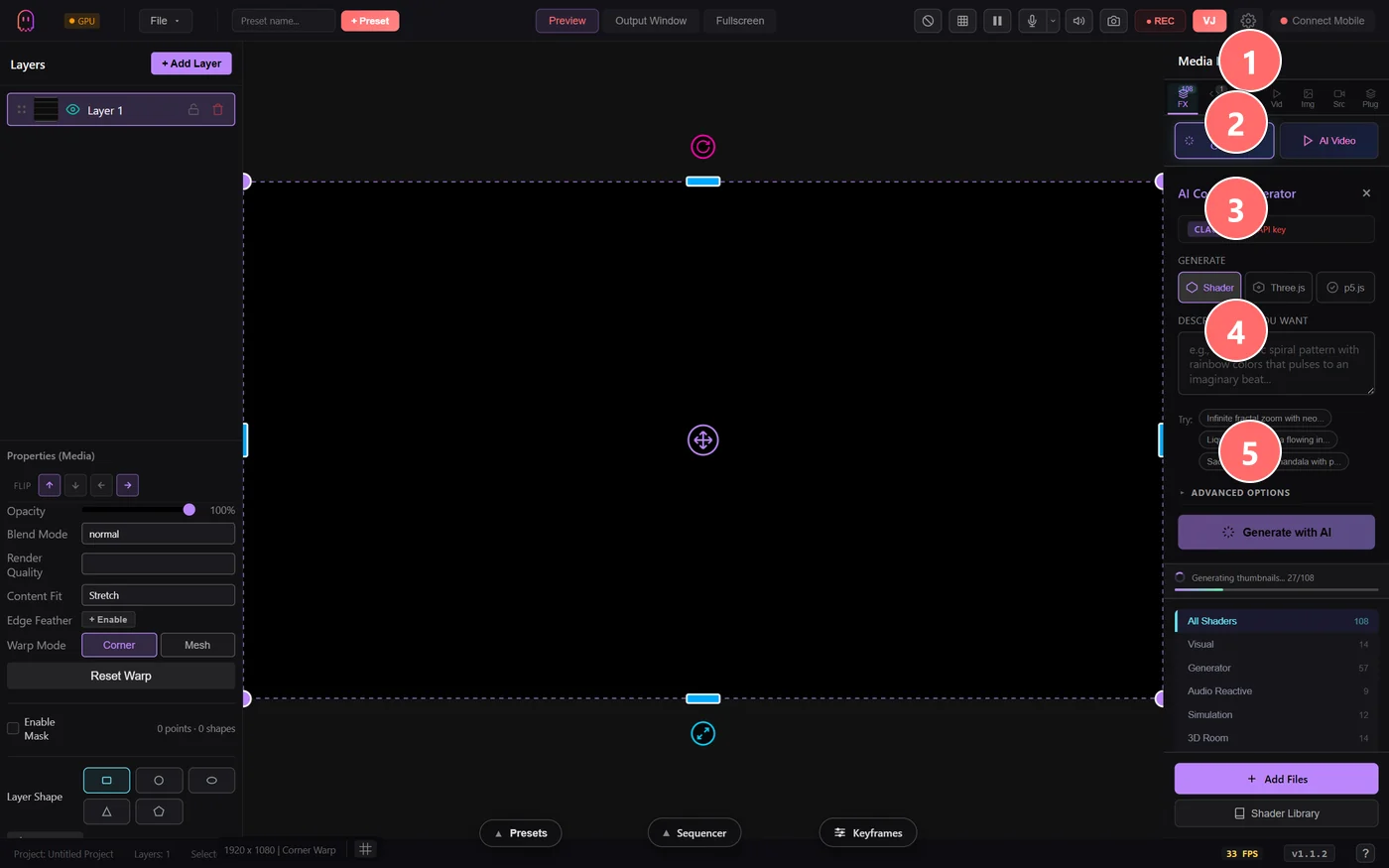Close the AI generator panel

(1366, 193)
